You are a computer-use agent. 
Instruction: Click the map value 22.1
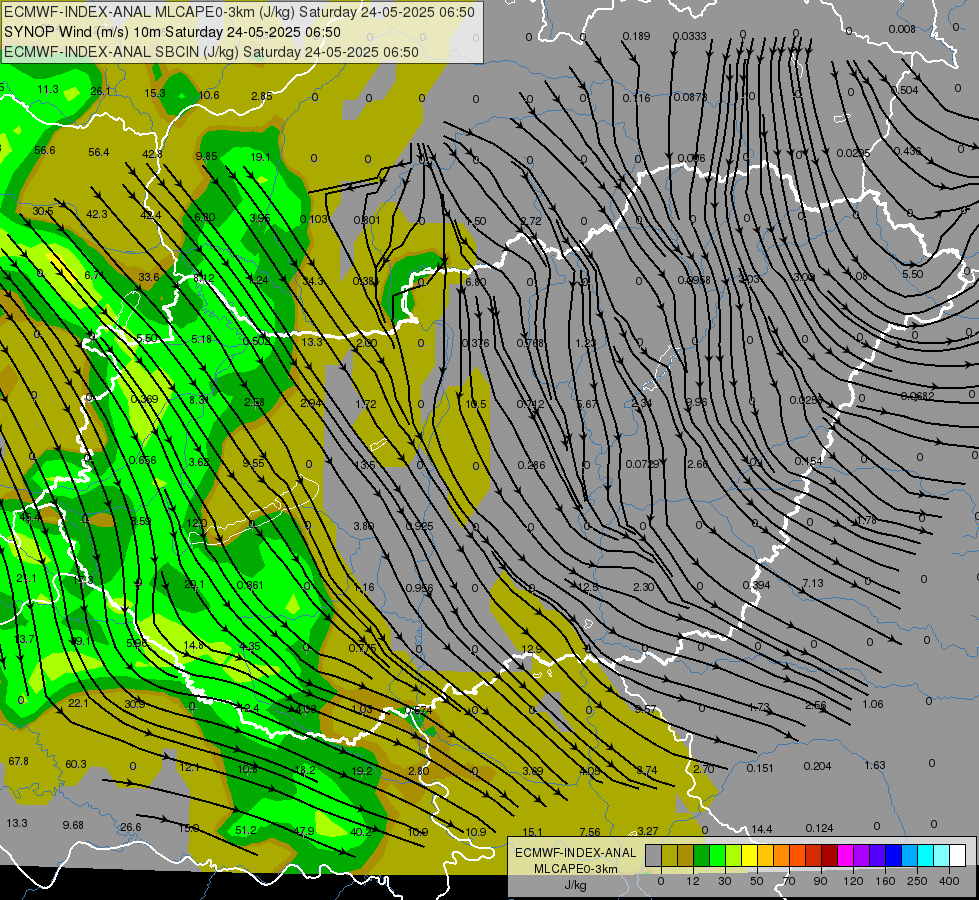click(x=78, y=703)
